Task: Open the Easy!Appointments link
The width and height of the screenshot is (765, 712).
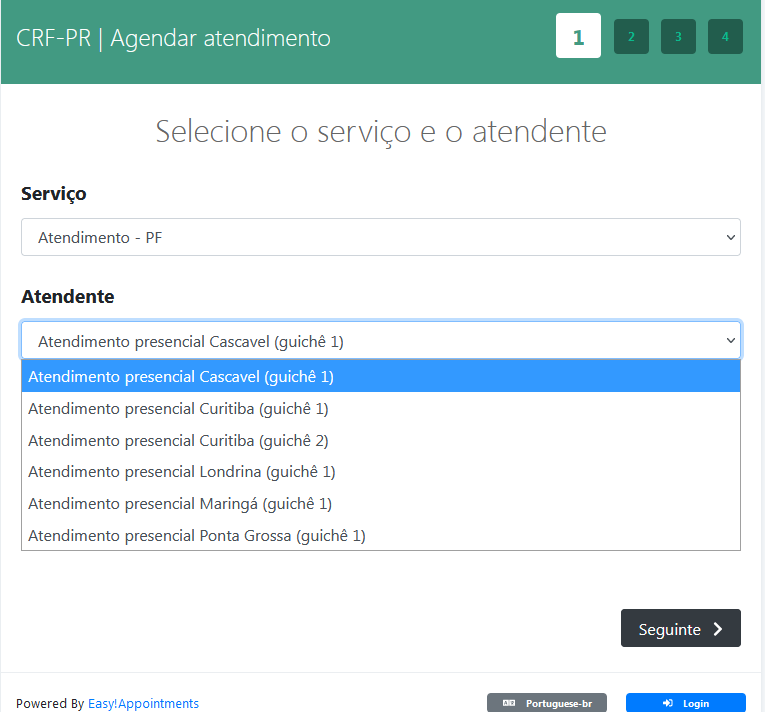Action: [x=143, y=703]
